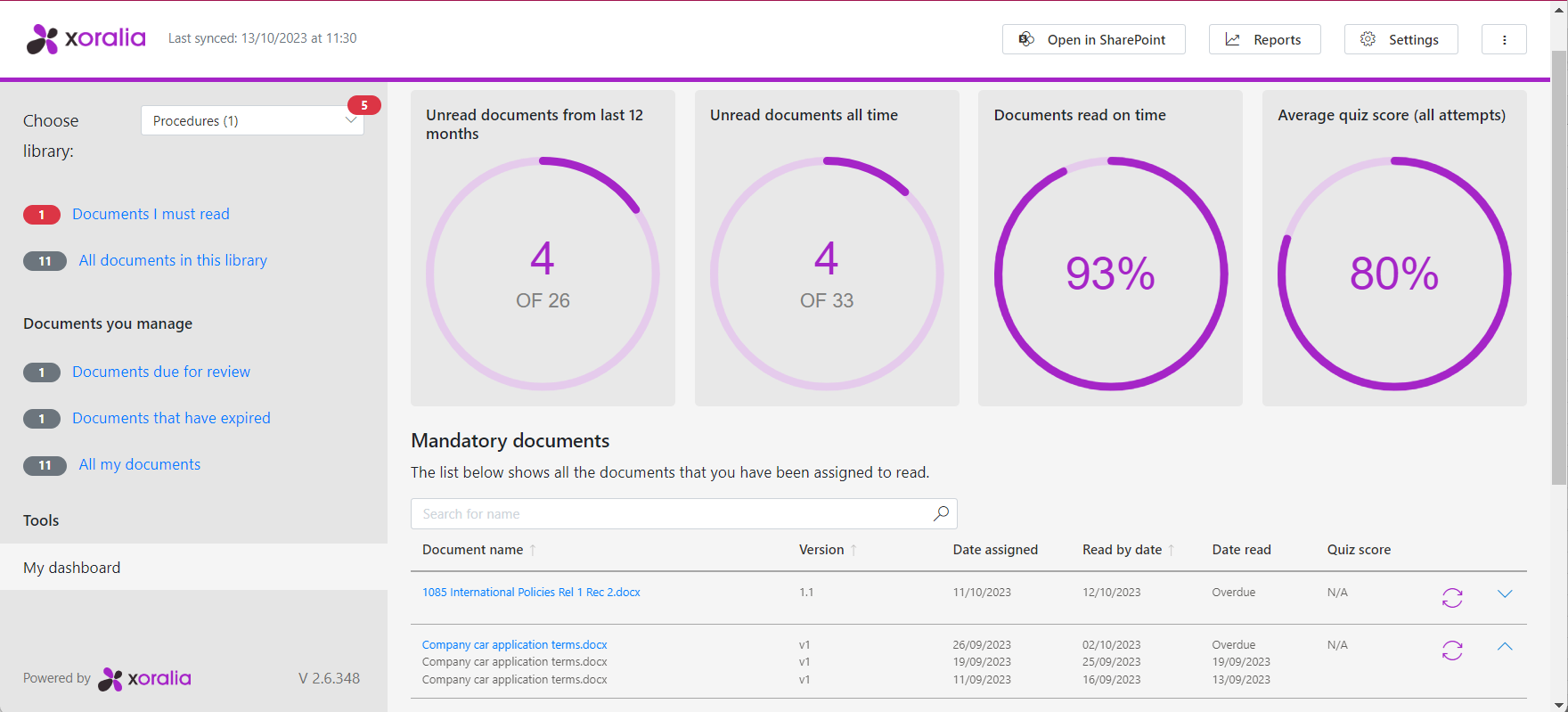Click the Powered by xoralia footer logo
The image size is (1568, 712).
pyautogui.click(x=144, y=679)
